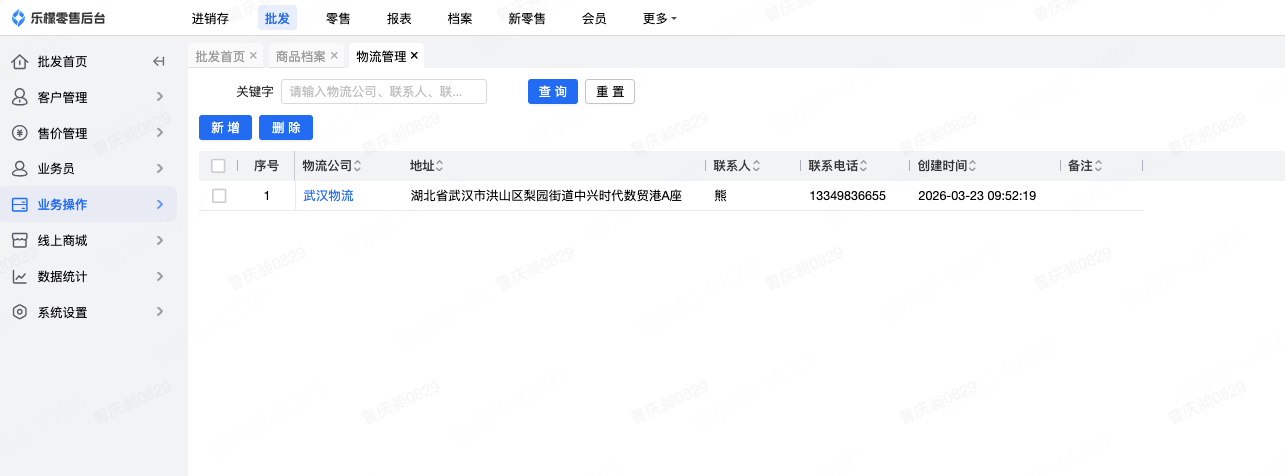Image resolution: width=1285 pixels, height=476 pixels.
Task: Expand 业务员 submenu chevron
Action: 160,169
